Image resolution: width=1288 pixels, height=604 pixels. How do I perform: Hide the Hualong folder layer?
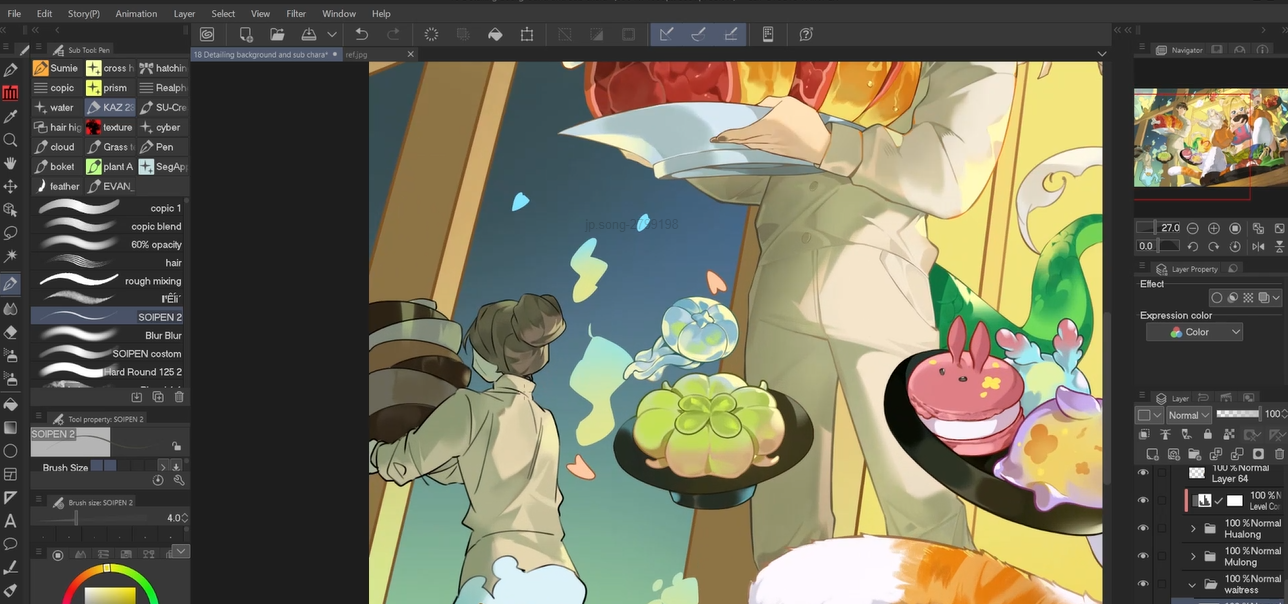[1143, 528]
